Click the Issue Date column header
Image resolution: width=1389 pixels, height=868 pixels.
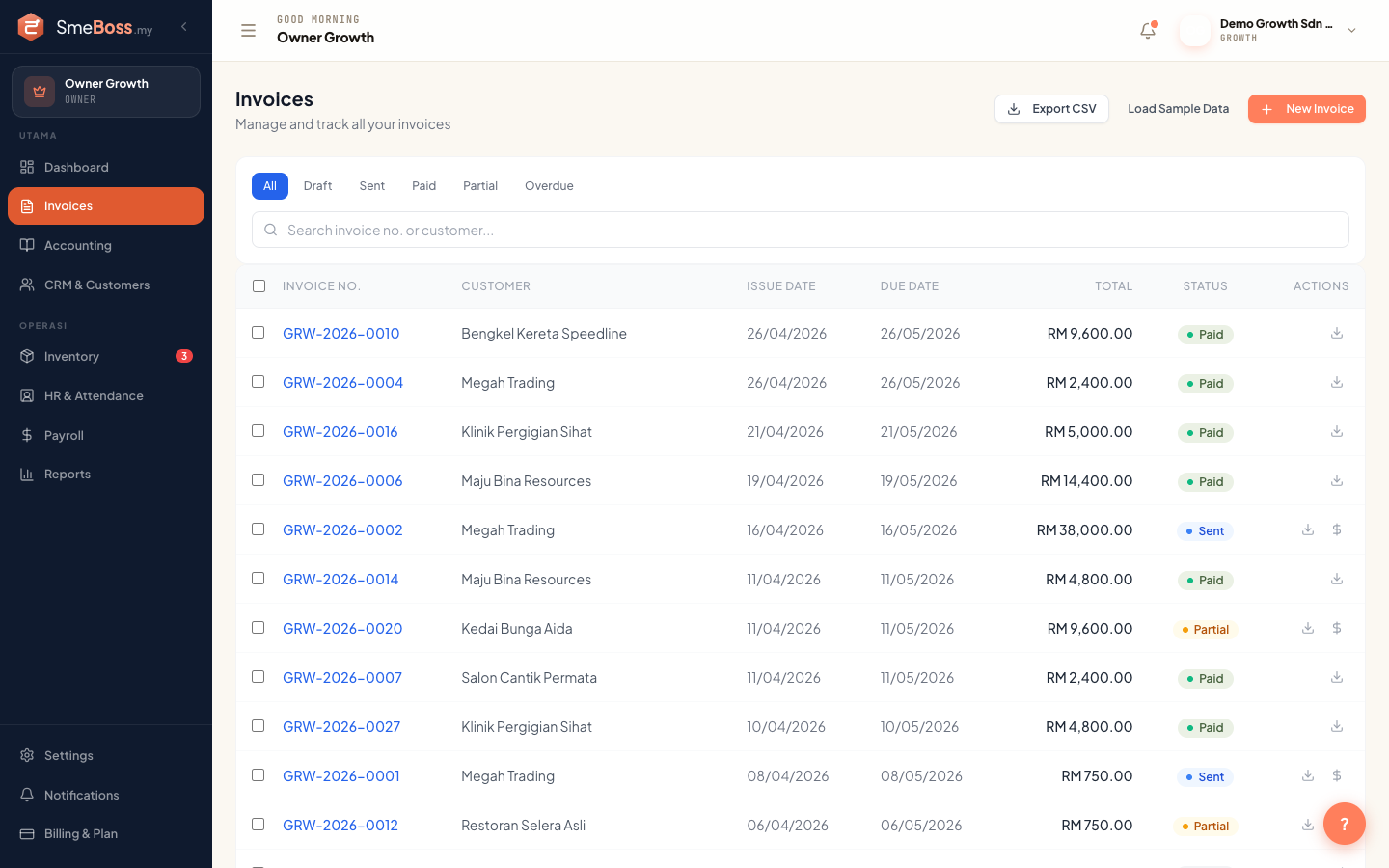pos(781,286)
